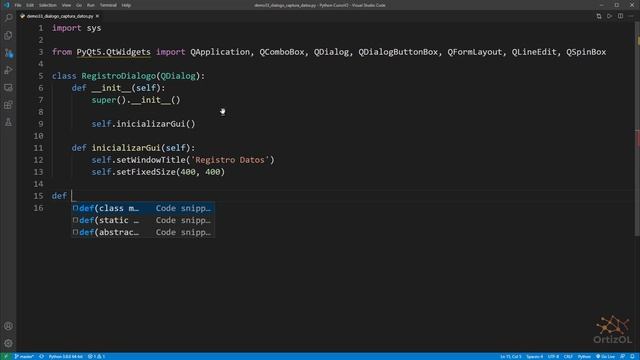This screenshot has width=640, height=360.
Task: Open the Source Control view
Action: (x=8, y=53)
